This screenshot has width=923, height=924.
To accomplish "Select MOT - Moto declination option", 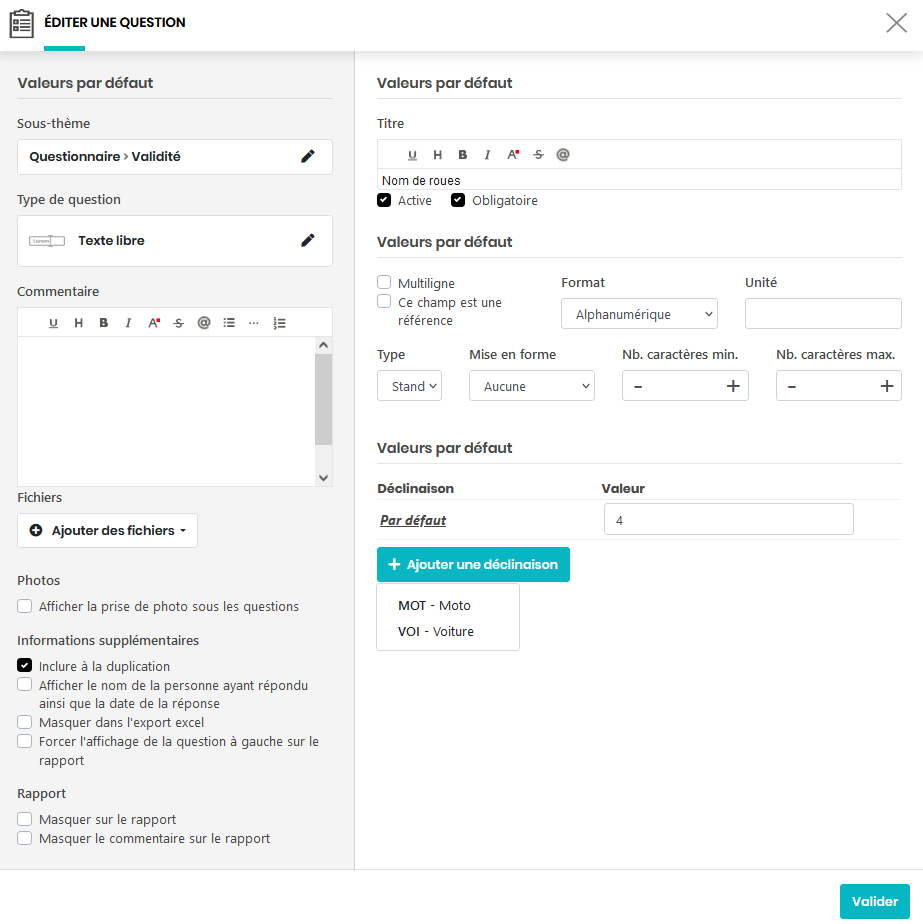I will [434, 605].
